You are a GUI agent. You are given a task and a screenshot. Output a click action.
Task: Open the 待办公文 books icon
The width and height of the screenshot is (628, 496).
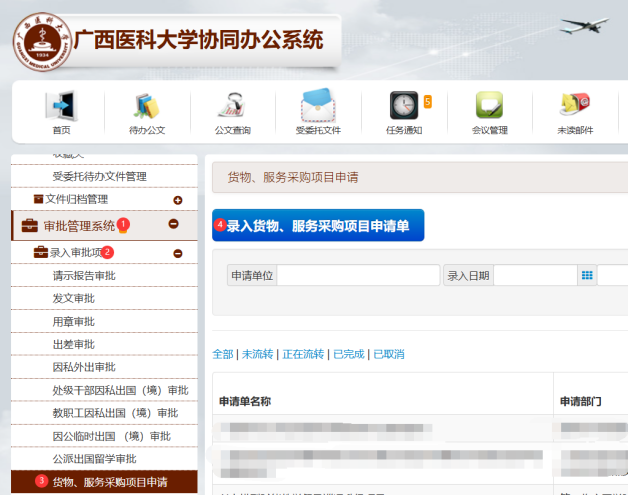point(147,106)
